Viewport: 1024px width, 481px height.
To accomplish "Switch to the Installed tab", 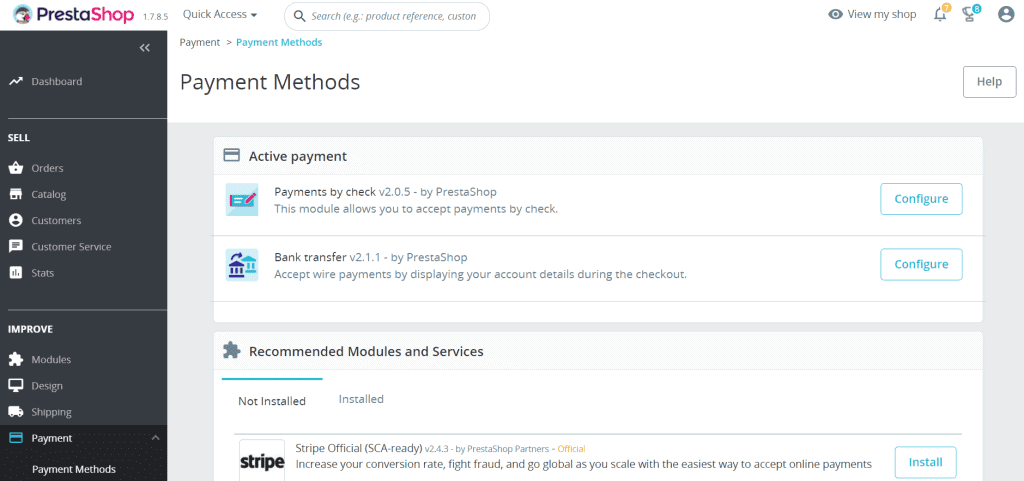I will [x=361, y=399].
